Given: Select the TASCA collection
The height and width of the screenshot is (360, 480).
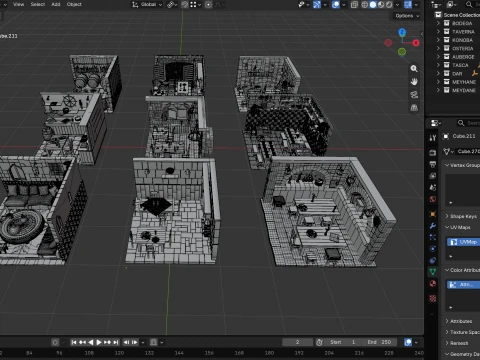Looking at the screenshot, I should [x=460, y=65].
